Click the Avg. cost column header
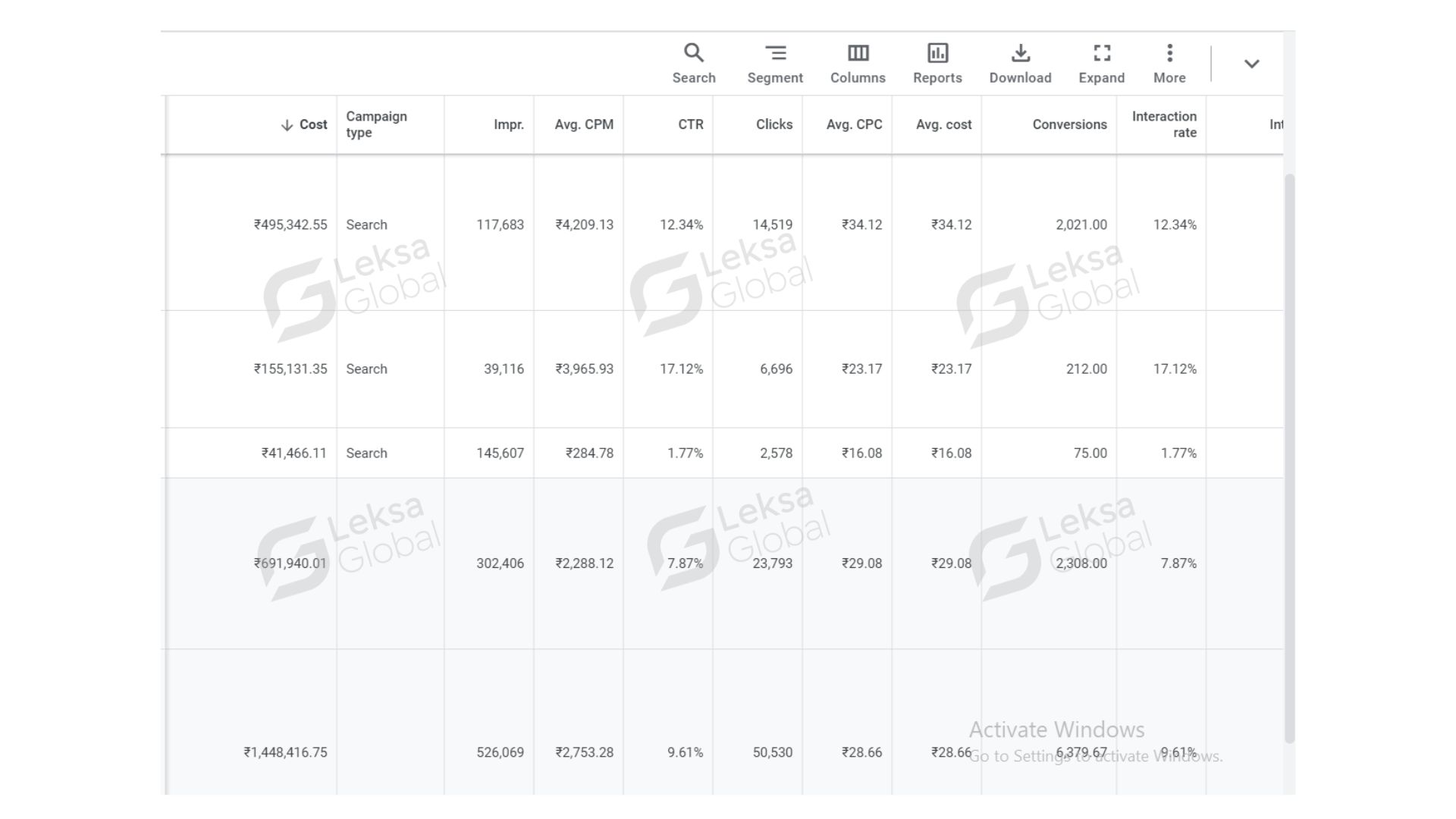The height and width of the screenshot is (819, 1456). [943, 124]
